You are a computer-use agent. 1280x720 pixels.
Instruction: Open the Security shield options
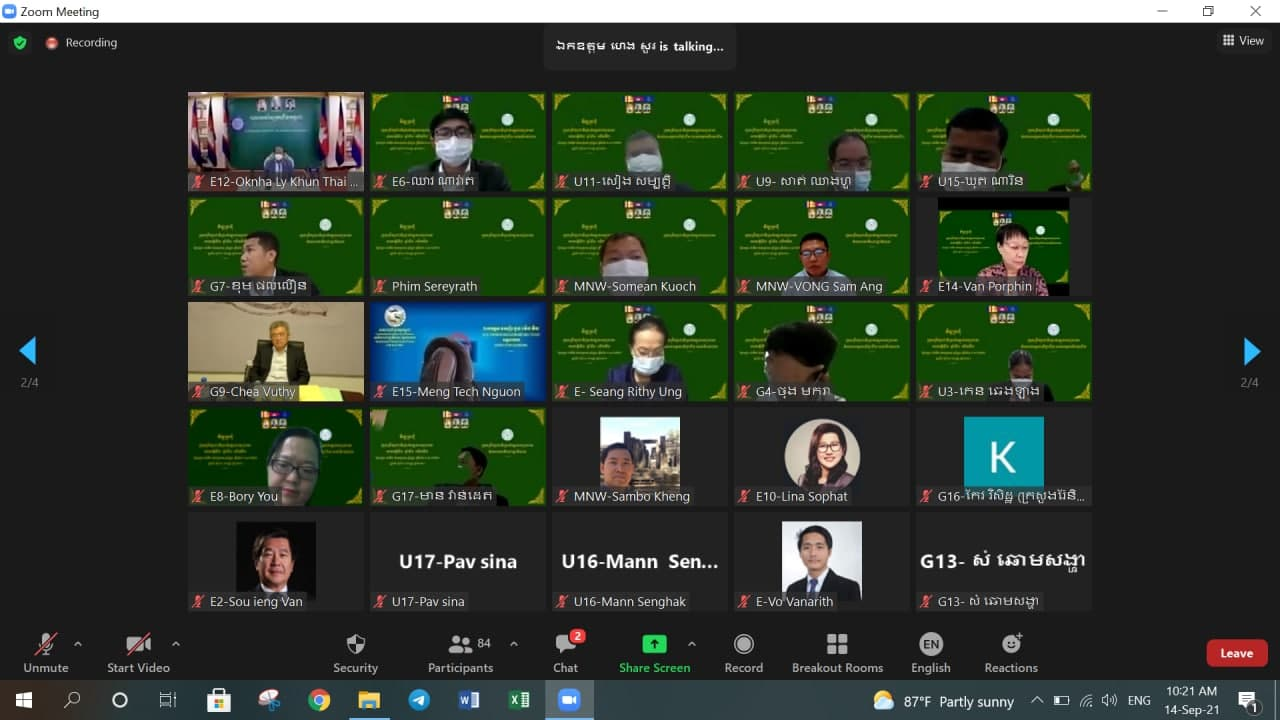pyautogui.click(x=355, y=644)
